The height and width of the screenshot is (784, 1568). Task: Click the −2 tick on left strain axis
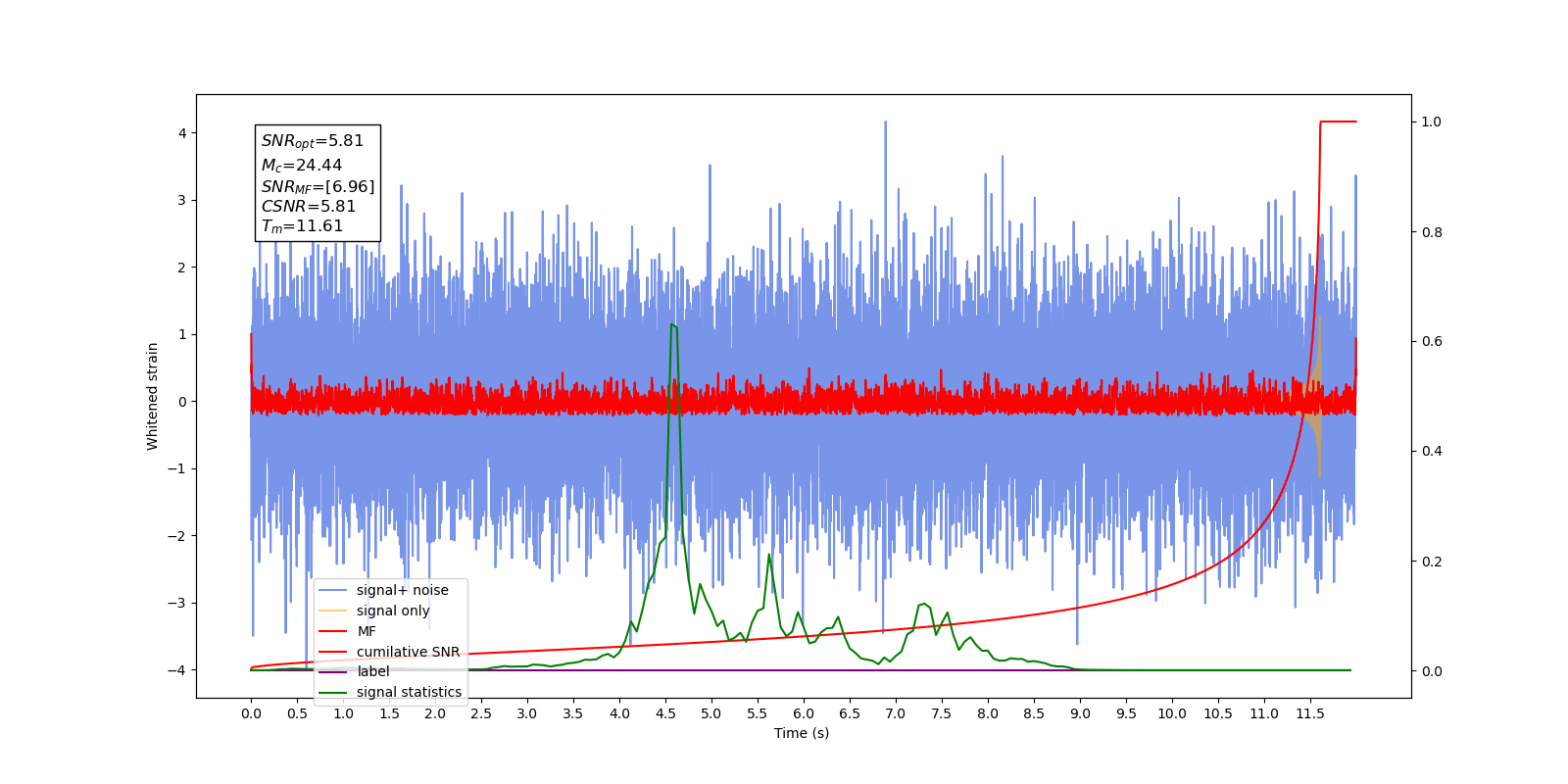point(177,536)
